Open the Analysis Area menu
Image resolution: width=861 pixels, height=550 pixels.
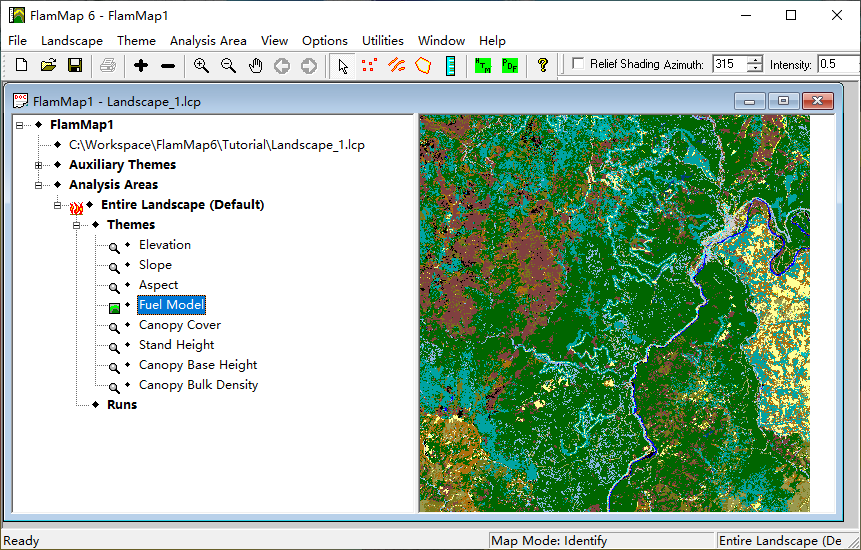(207, 41)
